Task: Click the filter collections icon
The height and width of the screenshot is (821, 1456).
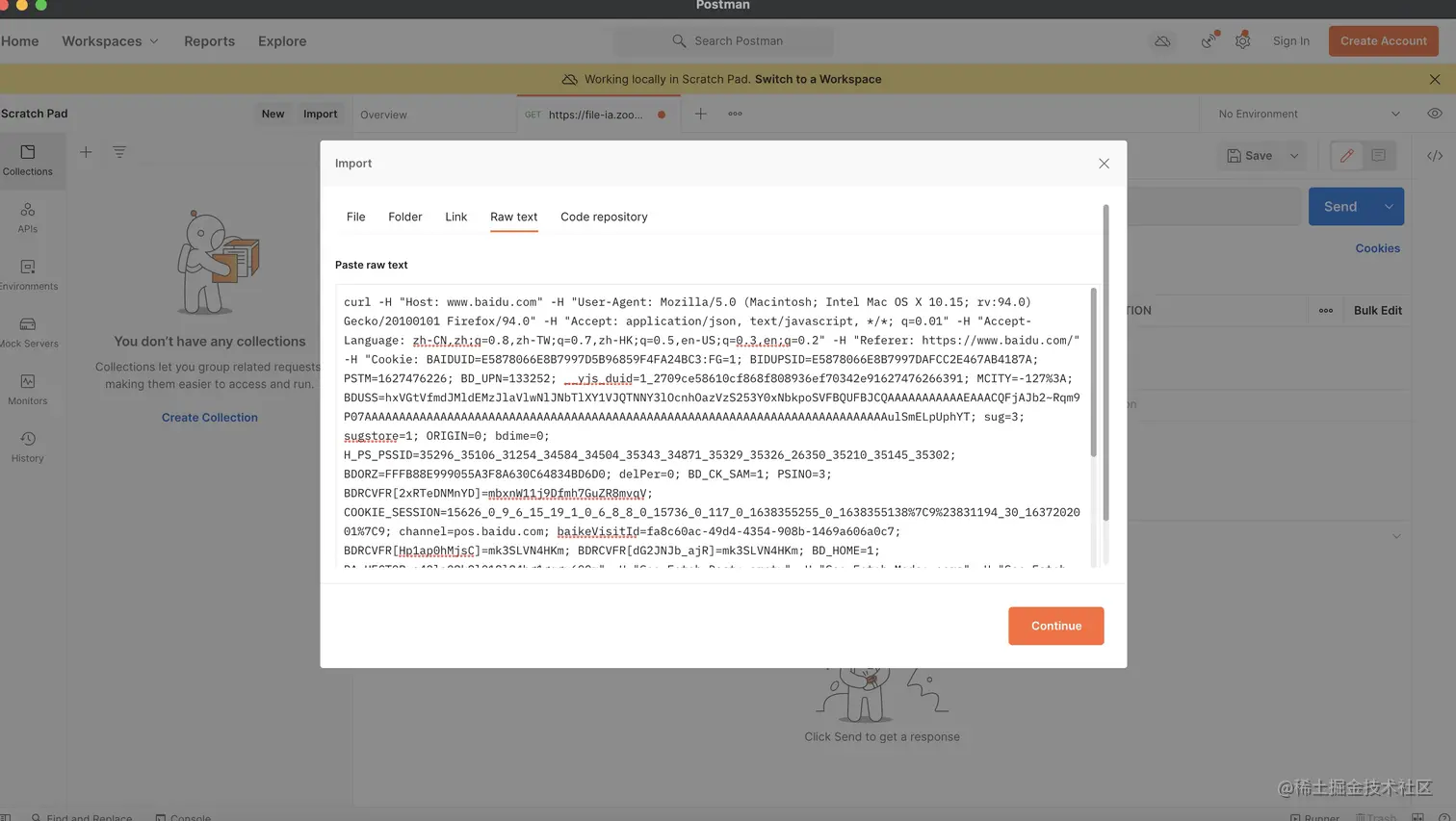Action: coord(119,152)
